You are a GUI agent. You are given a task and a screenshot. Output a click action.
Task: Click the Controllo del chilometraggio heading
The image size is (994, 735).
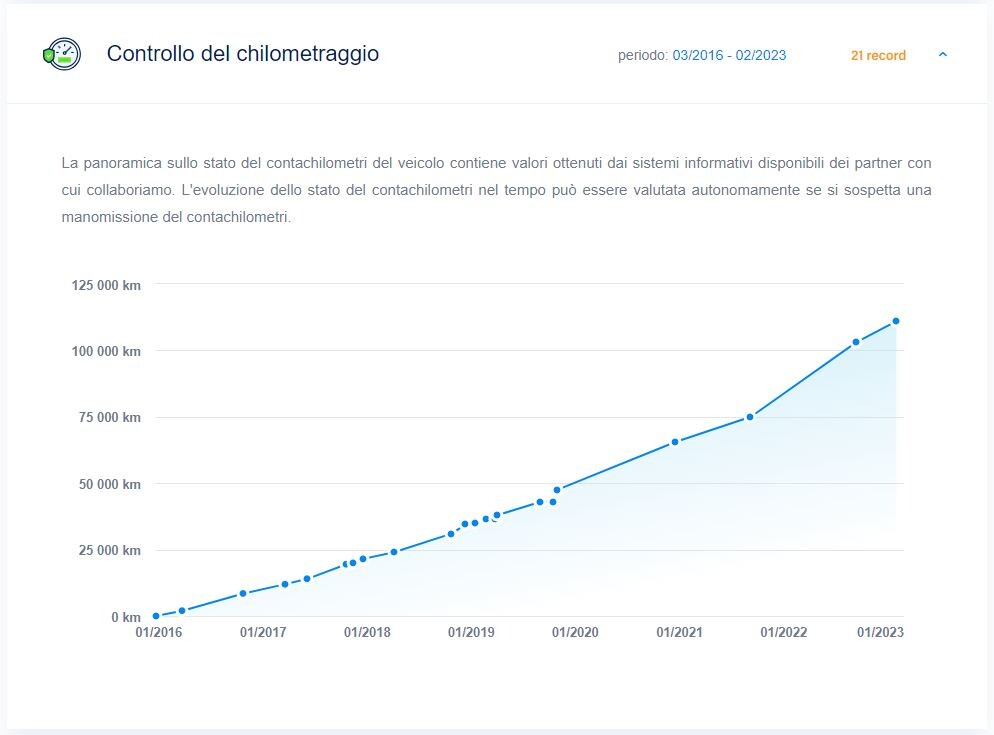[243, 53]
